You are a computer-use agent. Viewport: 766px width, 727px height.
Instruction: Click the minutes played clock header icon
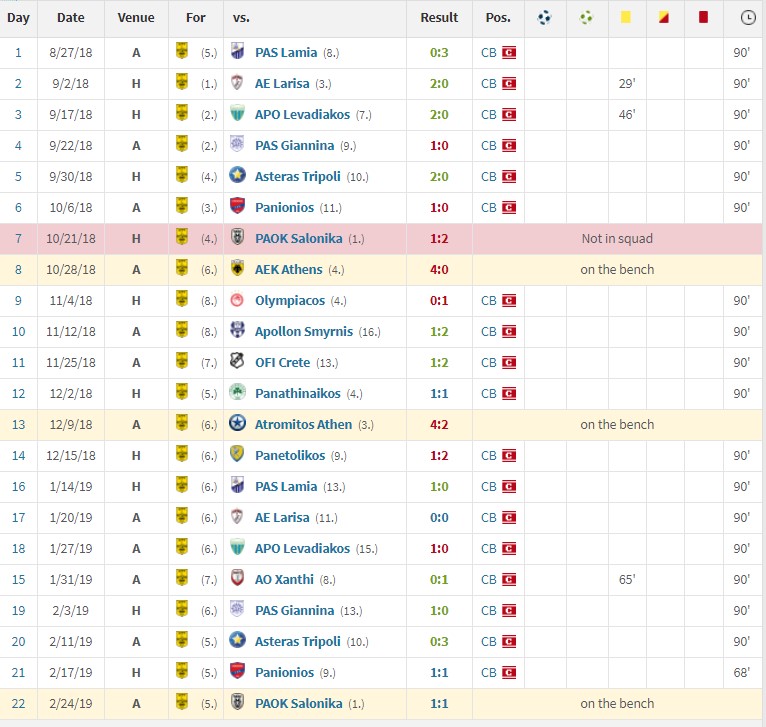tap(747, 18)
